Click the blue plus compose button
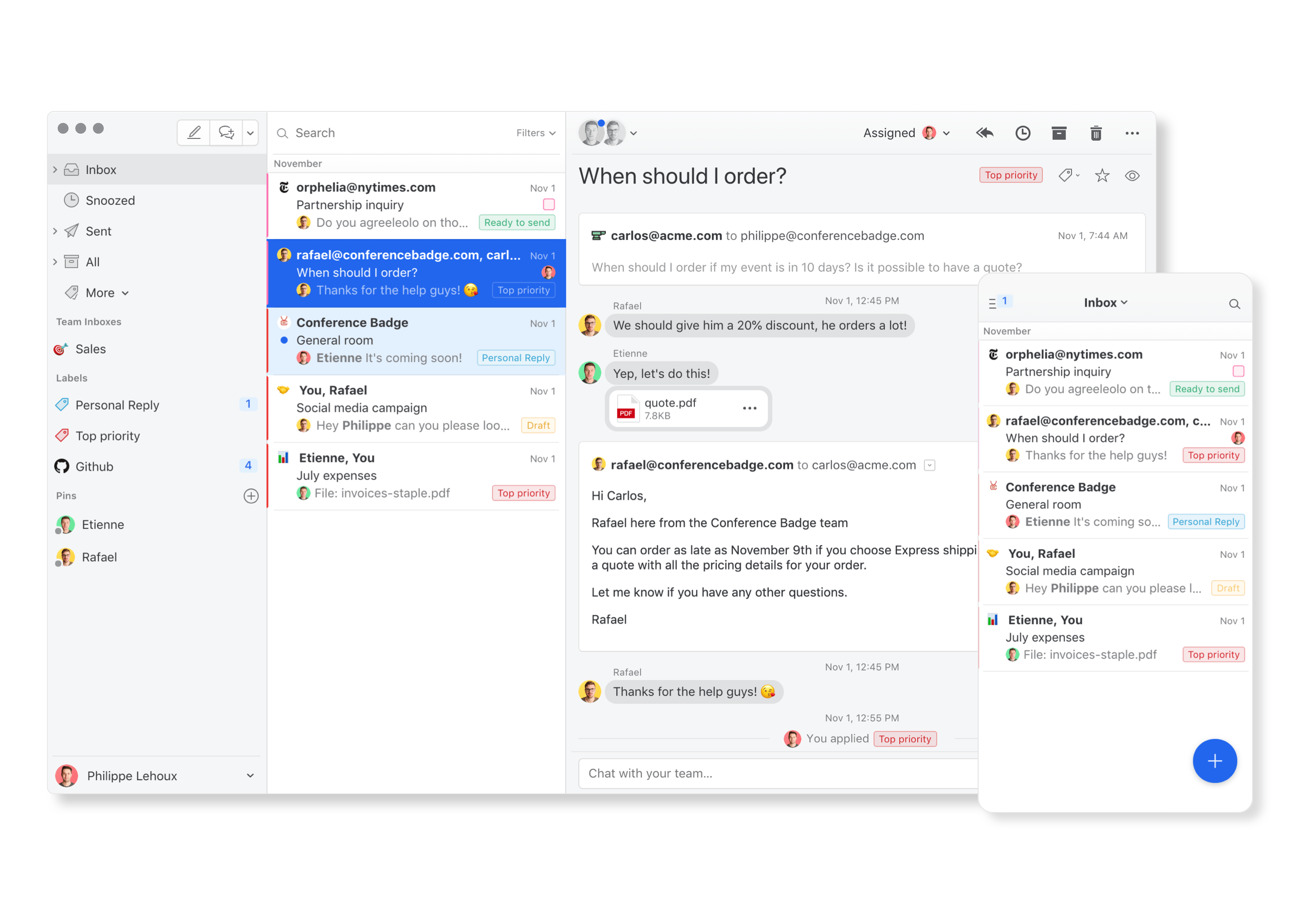The image size is (1300, 924). pyautogui.click(x=1214, y=761)
